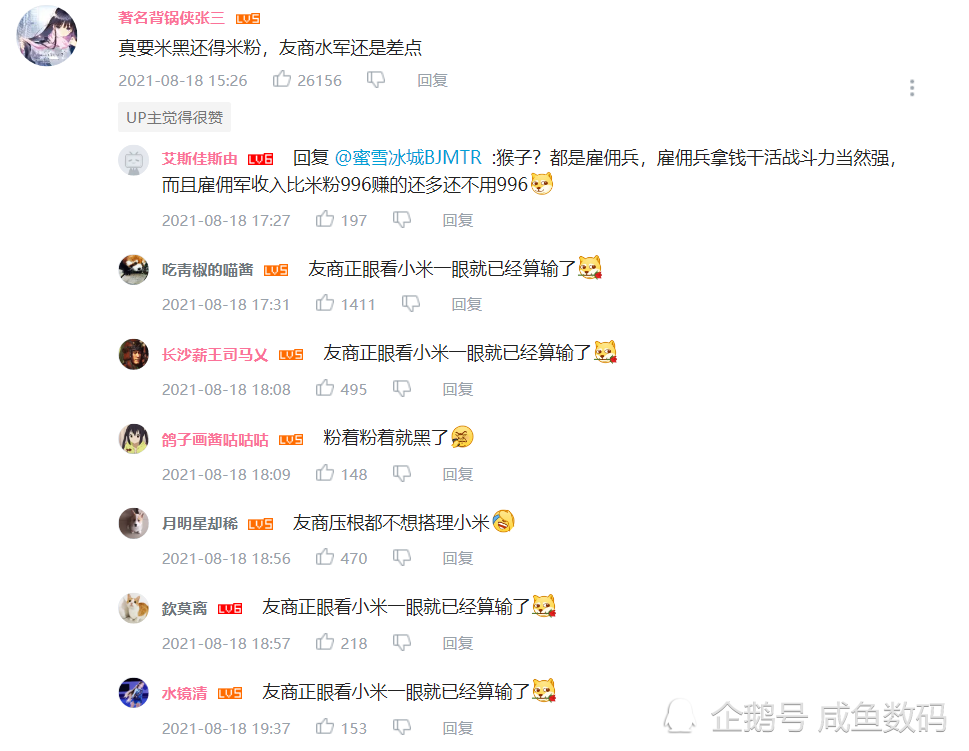This screenshot has width=969, height=751.
Task: Open 著名背锅侠张三's username link
Action: 171,18
